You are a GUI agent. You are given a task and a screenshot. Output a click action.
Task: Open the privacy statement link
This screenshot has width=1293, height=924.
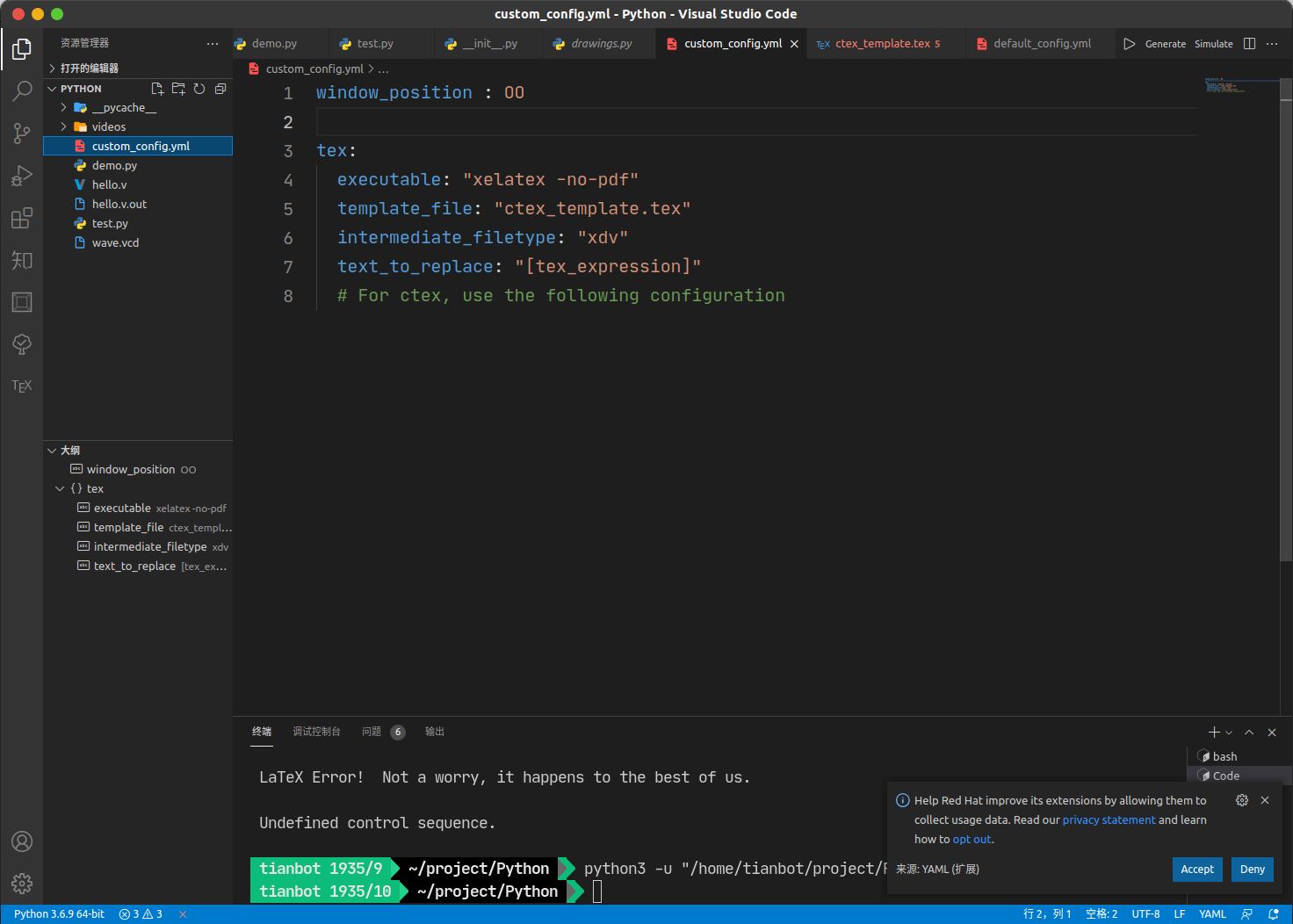1109,820
